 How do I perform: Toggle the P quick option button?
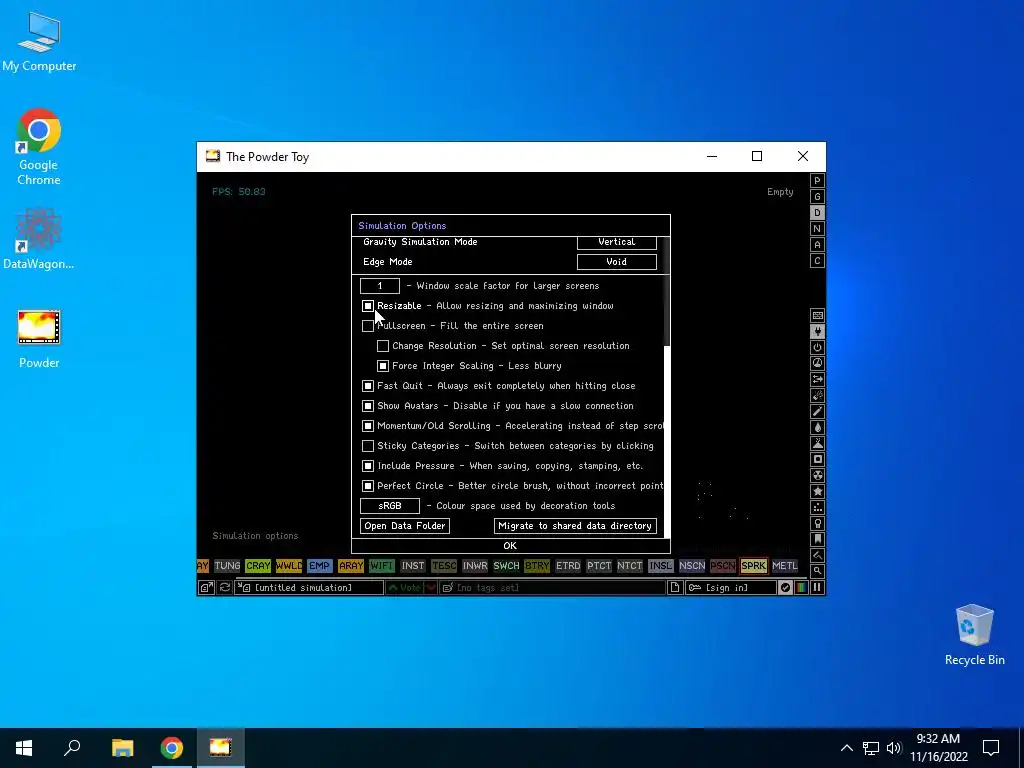click(x=817, y=181)
